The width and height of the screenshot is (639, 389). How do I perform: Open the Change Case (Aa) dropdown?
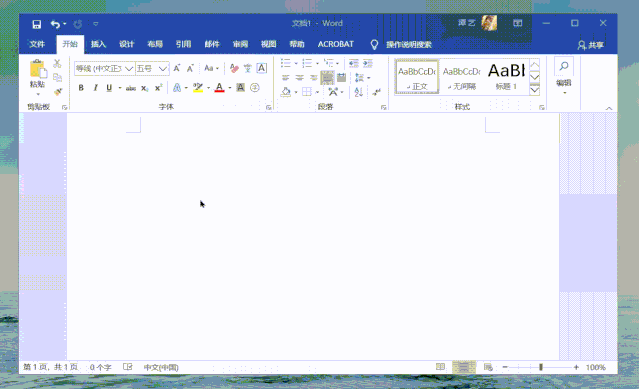[212, 68]
